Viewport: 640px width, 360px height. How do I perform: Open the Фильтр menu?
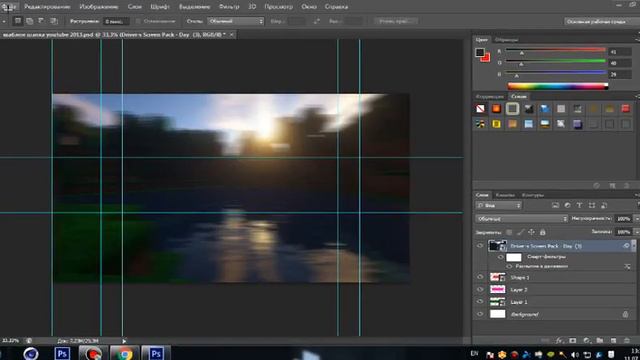[x=229, y=7]
